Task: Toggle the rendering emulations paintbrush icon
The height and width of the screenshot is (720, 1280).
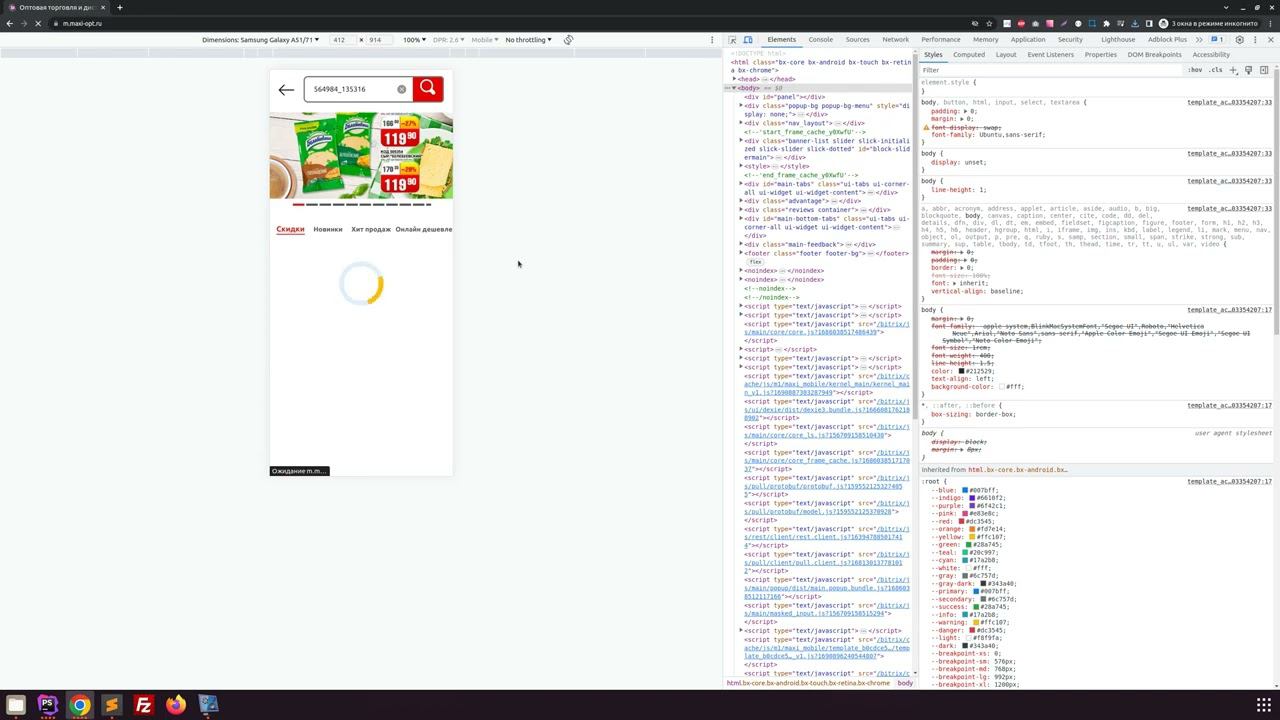Action: click(1249, 70)
